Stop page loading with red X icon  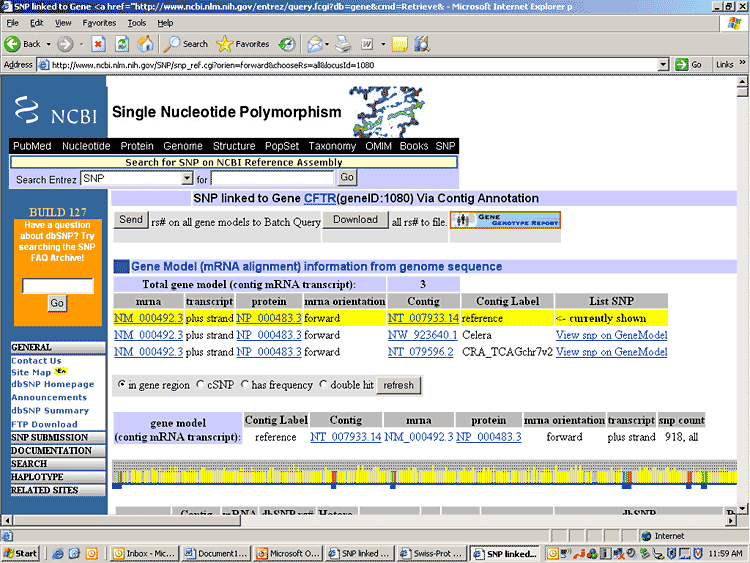[99, 44]
